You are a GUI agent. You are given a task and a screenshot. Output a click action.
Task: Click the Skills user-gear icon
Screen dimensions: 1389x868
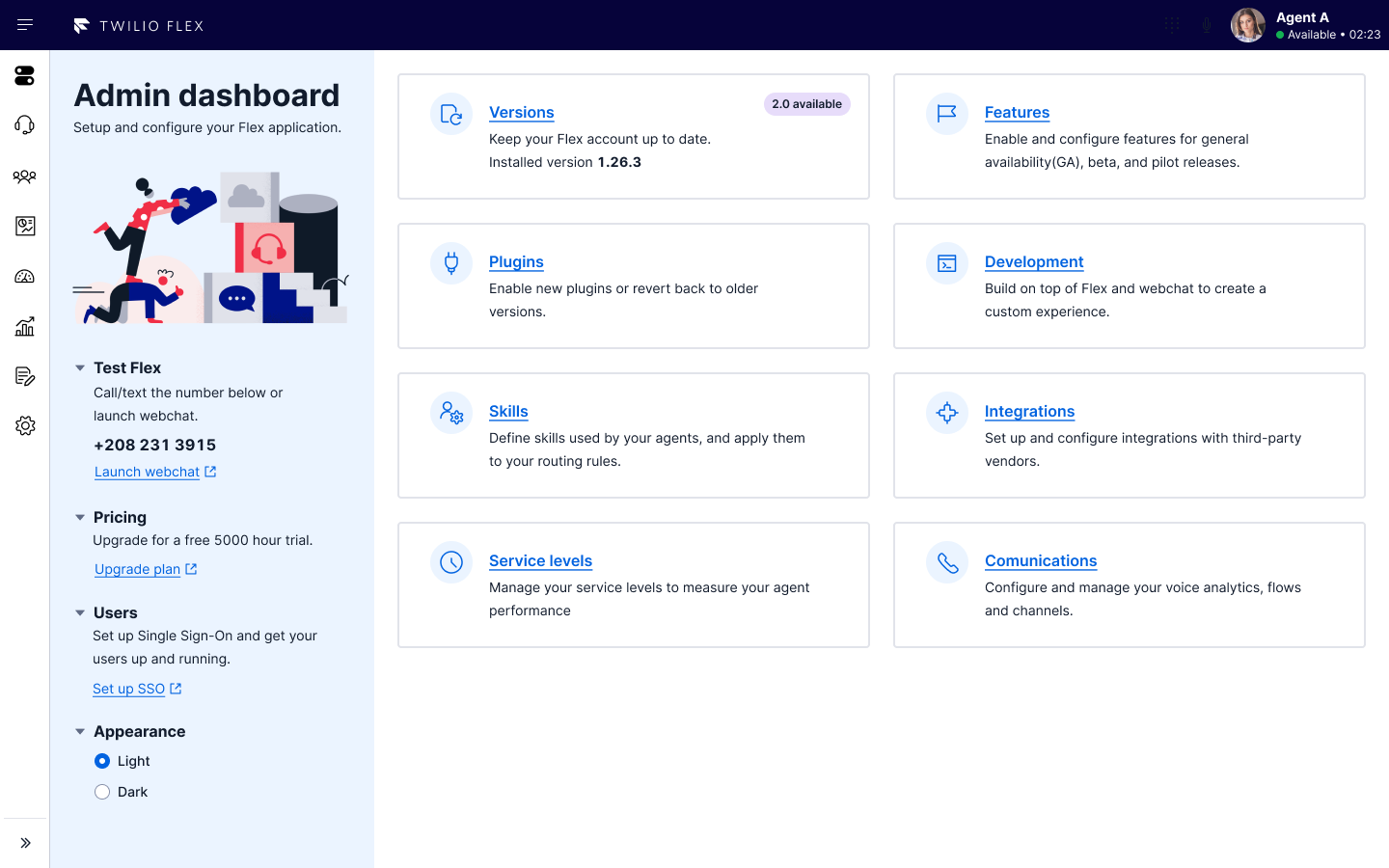pyautogui.click(x=451, y=413)
